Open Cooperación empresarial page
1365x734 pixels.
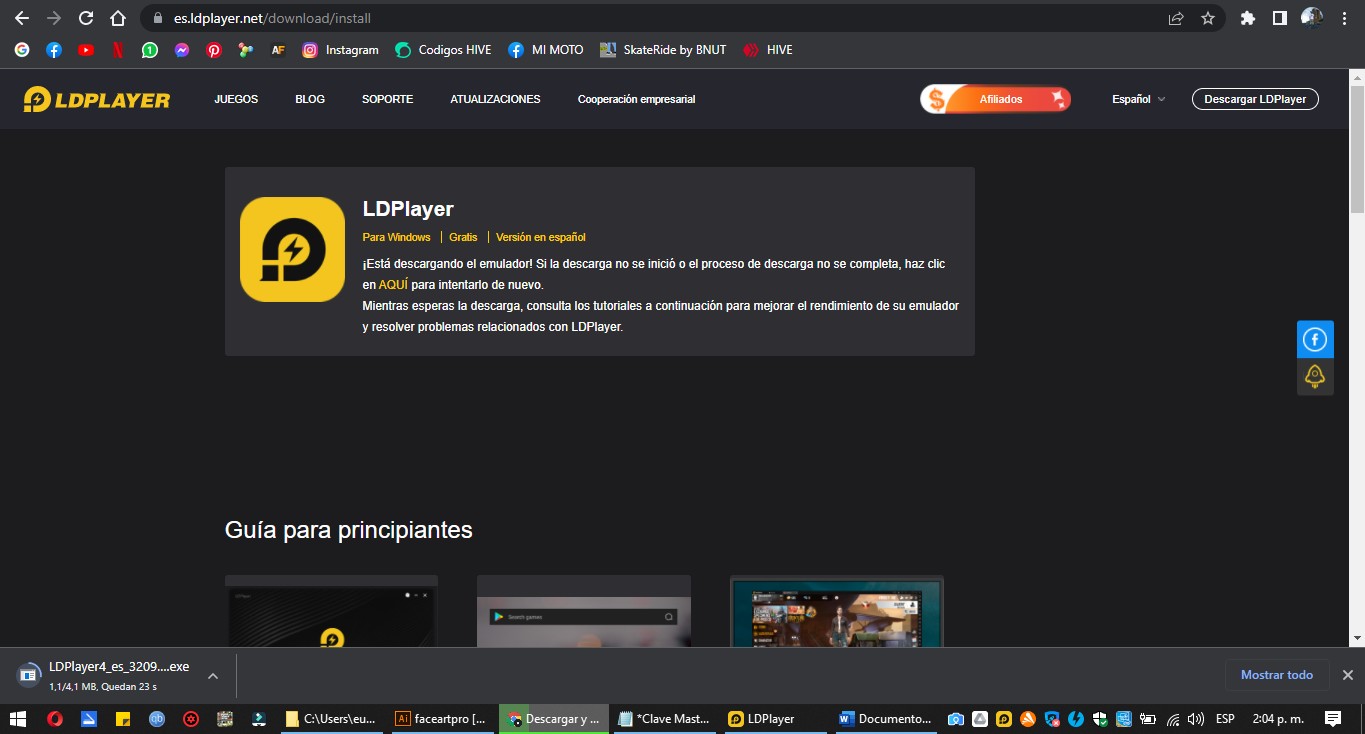coord(636,99)
